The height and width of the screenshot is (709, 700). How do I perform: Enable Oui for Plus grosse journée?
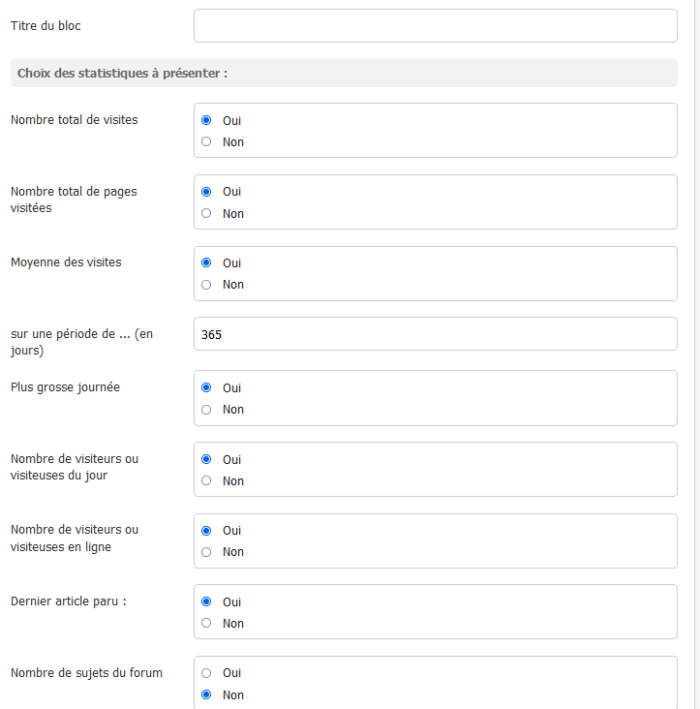(207, 388)
